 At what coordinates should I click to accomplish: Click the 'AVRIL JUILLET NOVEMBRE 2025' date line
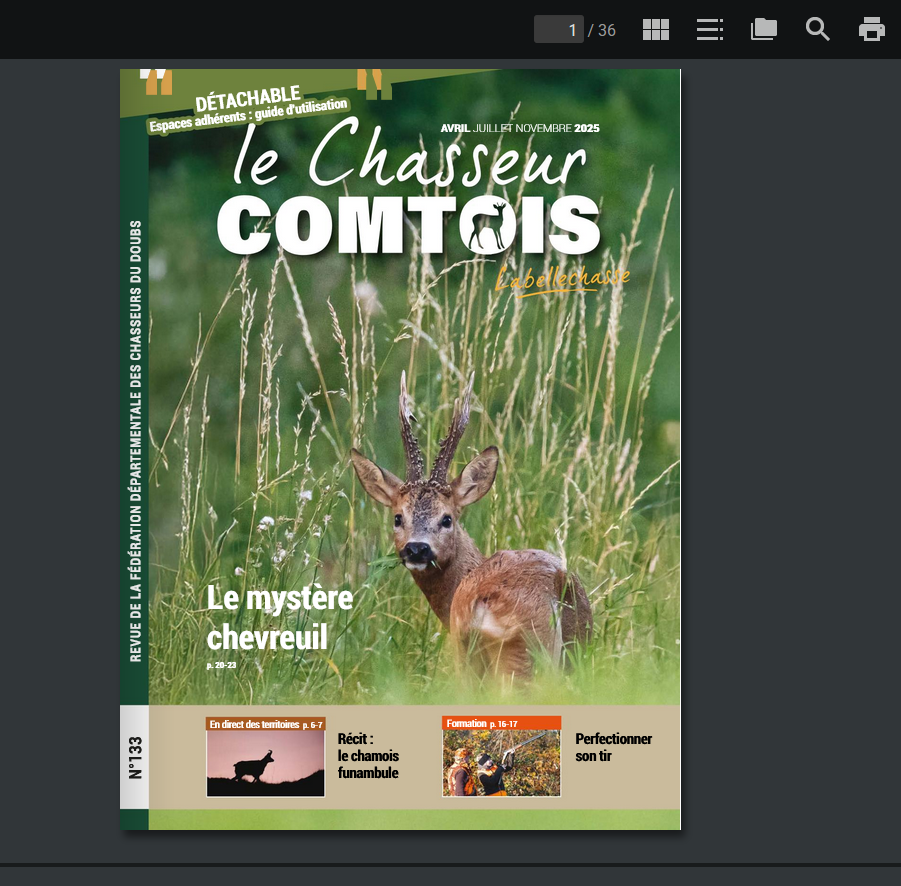[520, 128]
